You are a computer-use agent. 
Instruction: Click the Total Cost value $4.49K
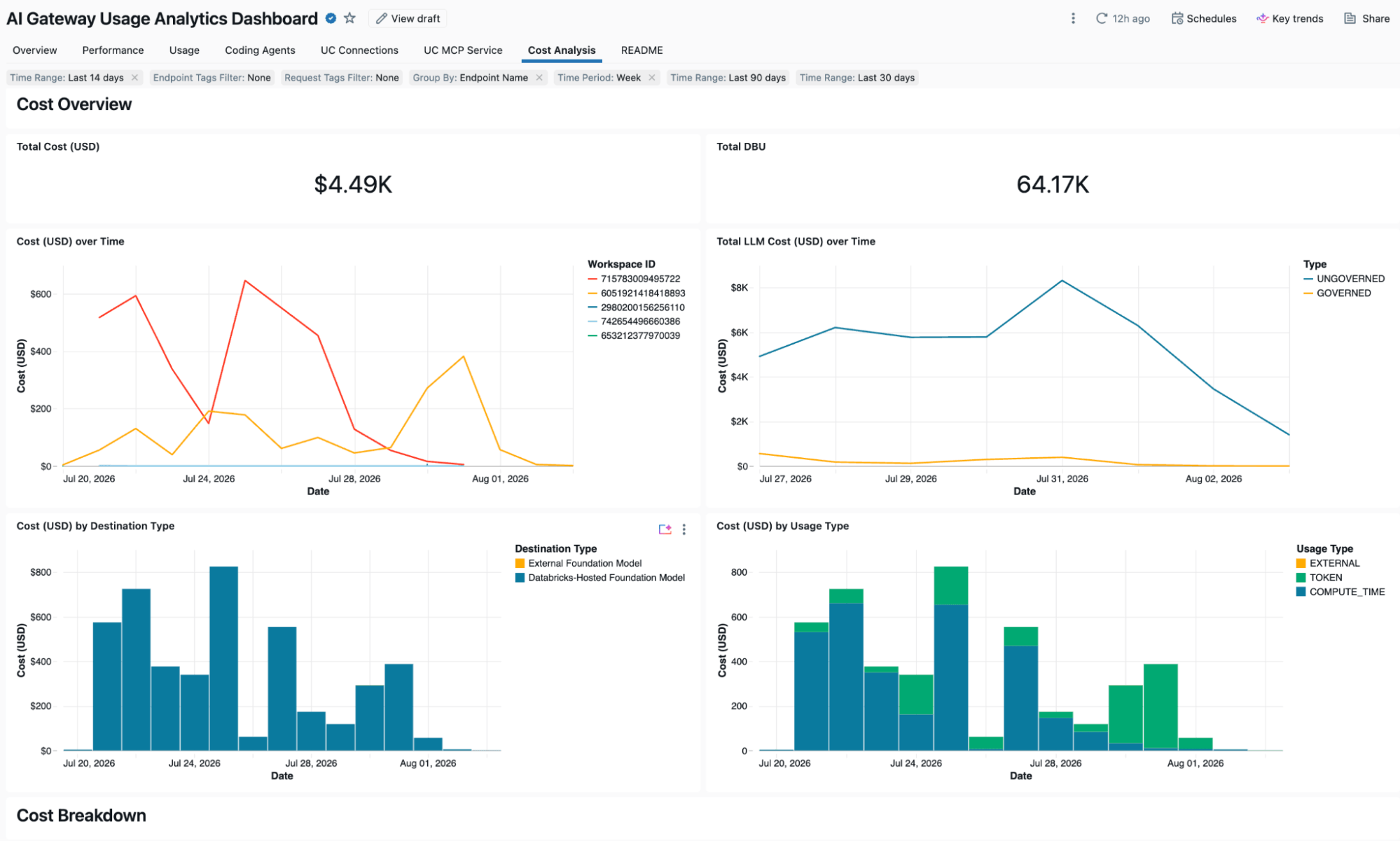pos(353,184)
